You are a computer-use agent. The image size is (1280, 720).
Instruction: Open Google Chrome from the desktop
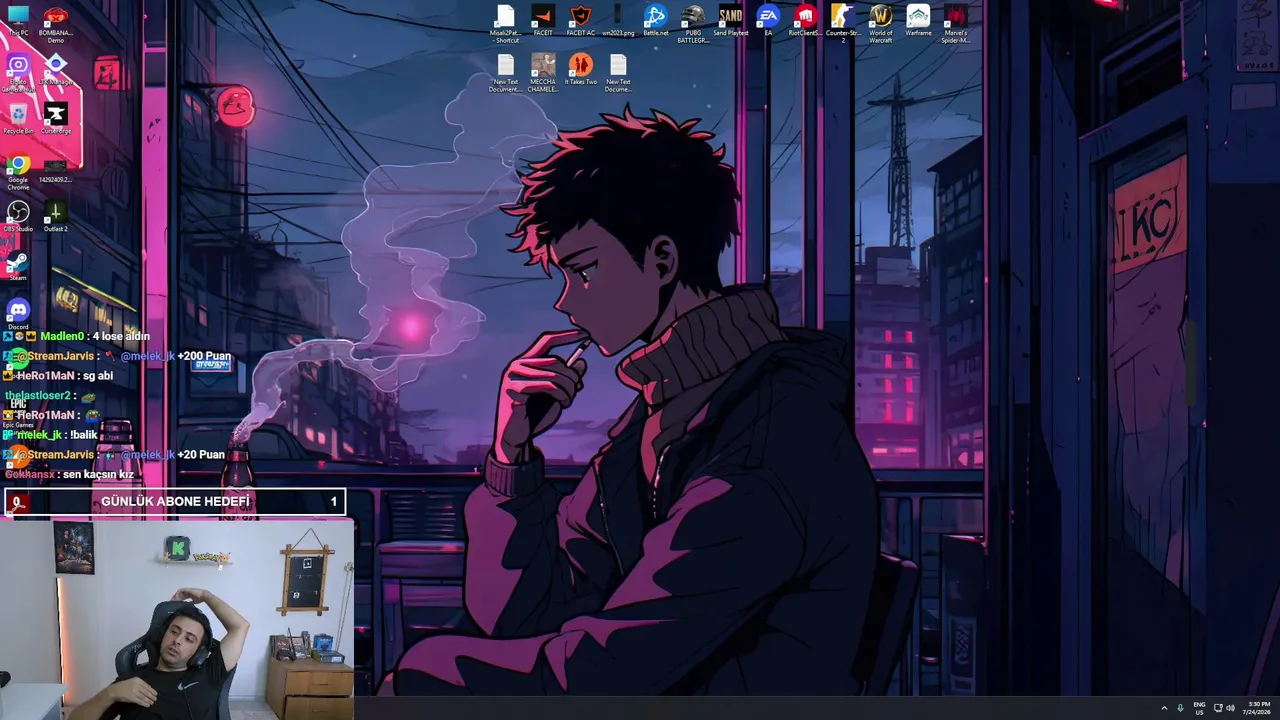coord(18,172)
